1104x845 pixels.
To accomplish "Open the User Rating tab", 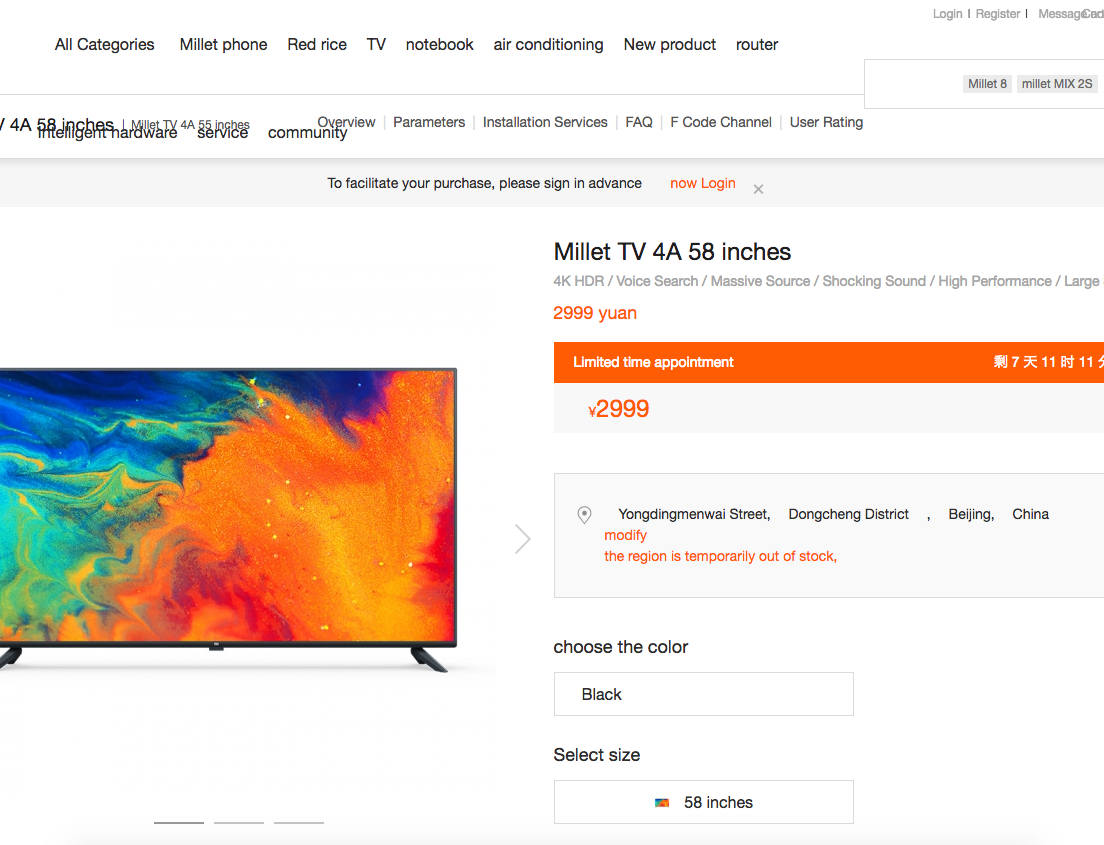I will [826, 122].
